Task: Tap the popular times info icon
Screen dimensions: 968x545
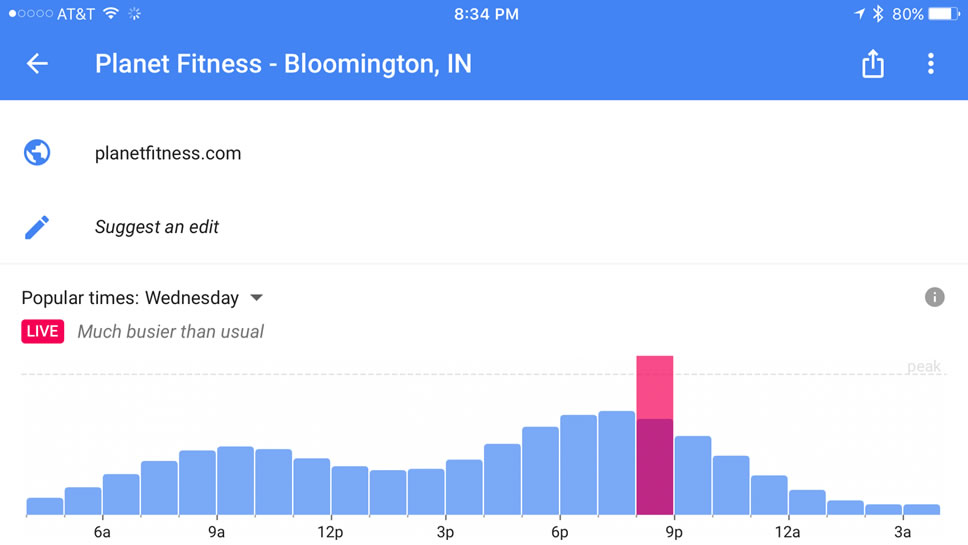Action: point(934,297)
